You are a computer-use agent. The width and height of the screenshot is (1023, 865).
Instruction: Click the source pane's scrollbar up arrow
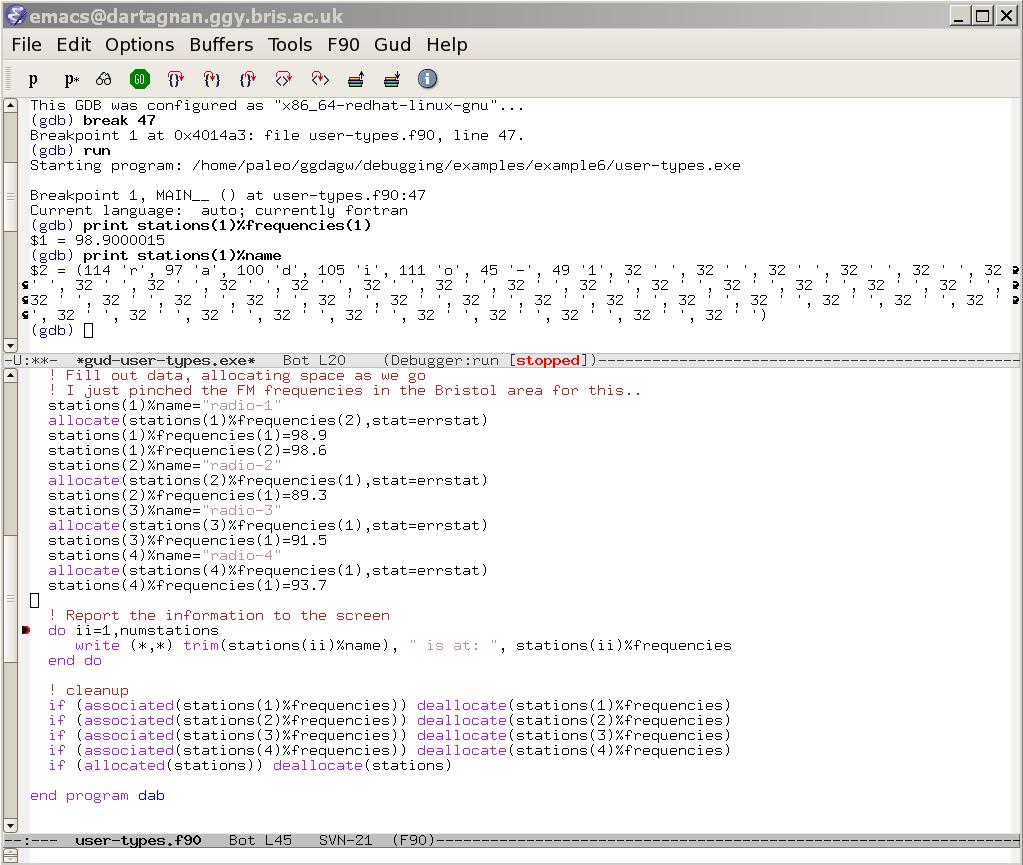10,375
